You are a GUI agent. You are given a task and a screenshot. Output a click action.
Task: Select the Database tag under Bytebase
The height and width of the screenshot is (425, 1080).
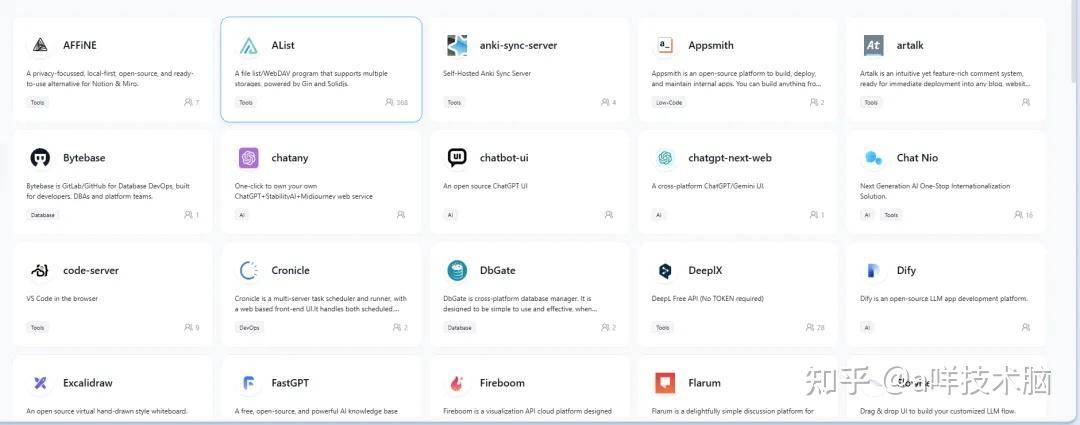pos(43,215)
